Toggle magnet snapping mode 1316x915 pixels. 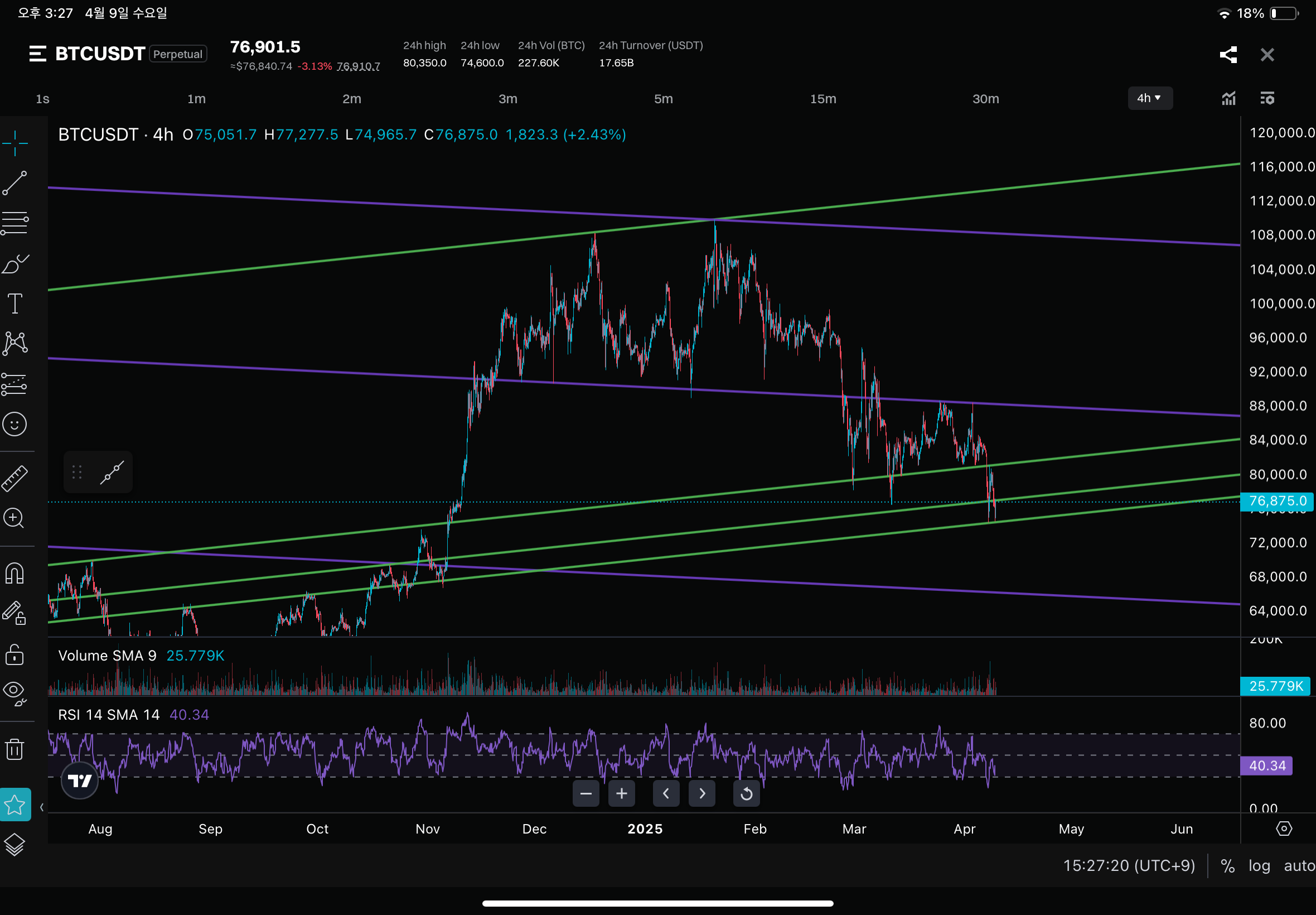(x=15, y=573)
